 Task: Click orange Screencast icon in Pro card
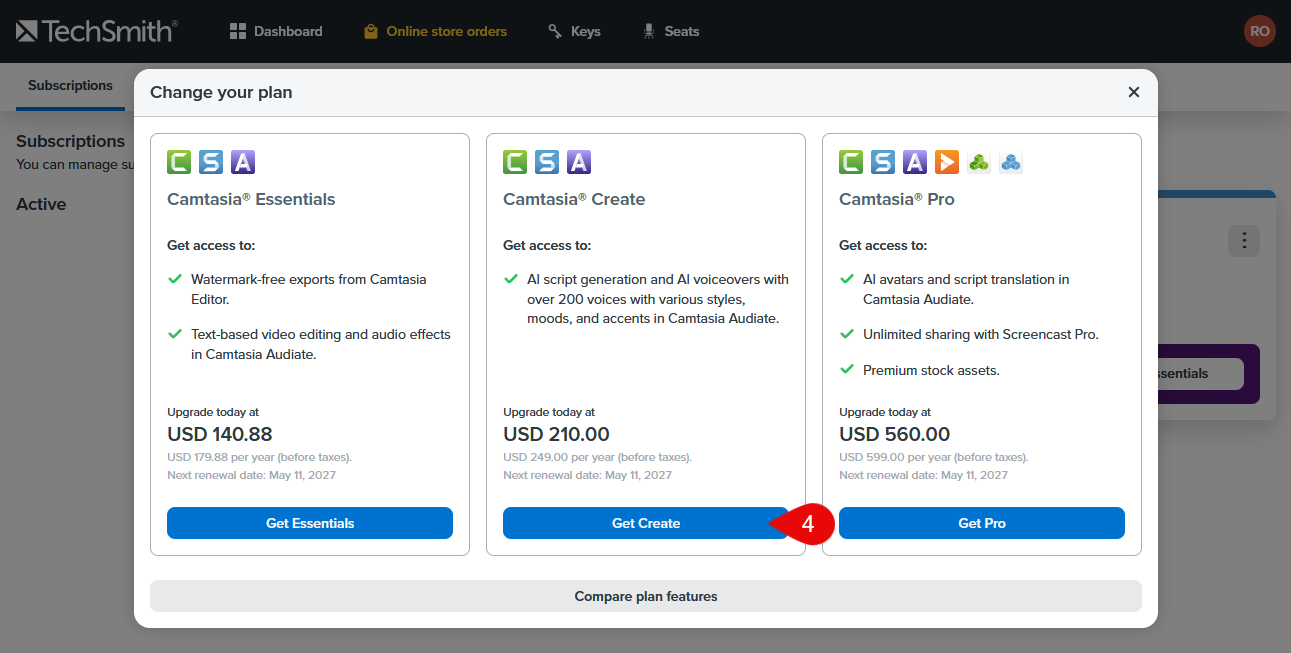point(947,162)
